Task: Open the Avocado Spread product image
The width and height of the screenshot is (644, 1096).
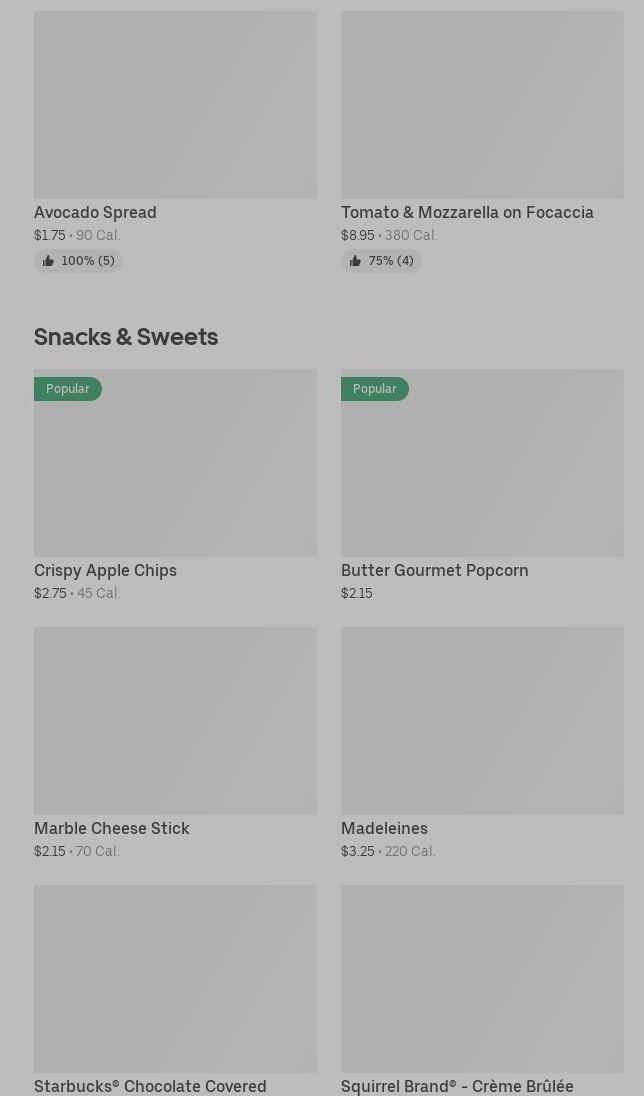Action: [x=175, y=104]
